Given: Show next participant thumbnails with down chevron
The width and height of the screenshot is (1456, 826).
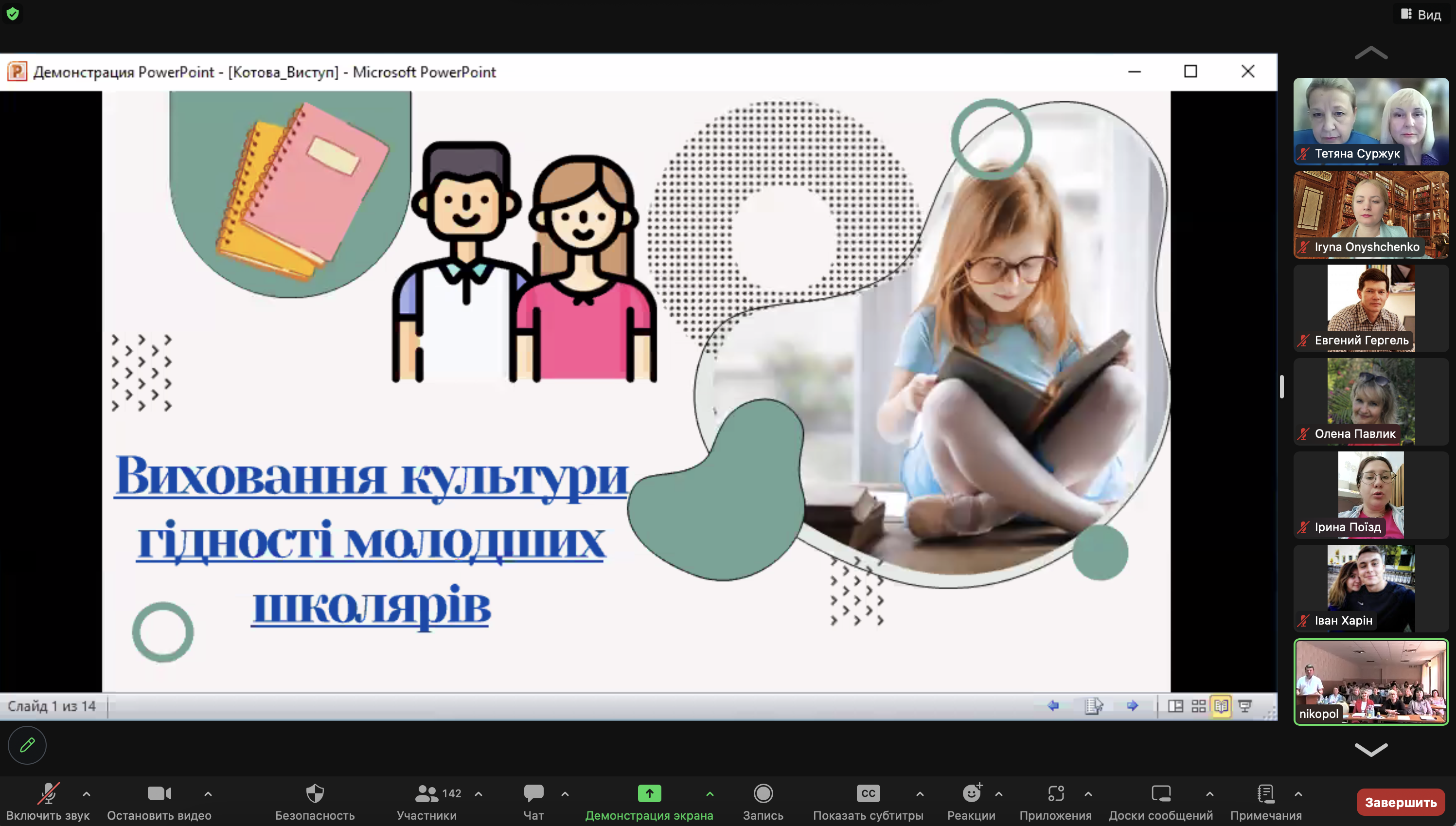Looking at the screenshot, I should pos(1371,750).
